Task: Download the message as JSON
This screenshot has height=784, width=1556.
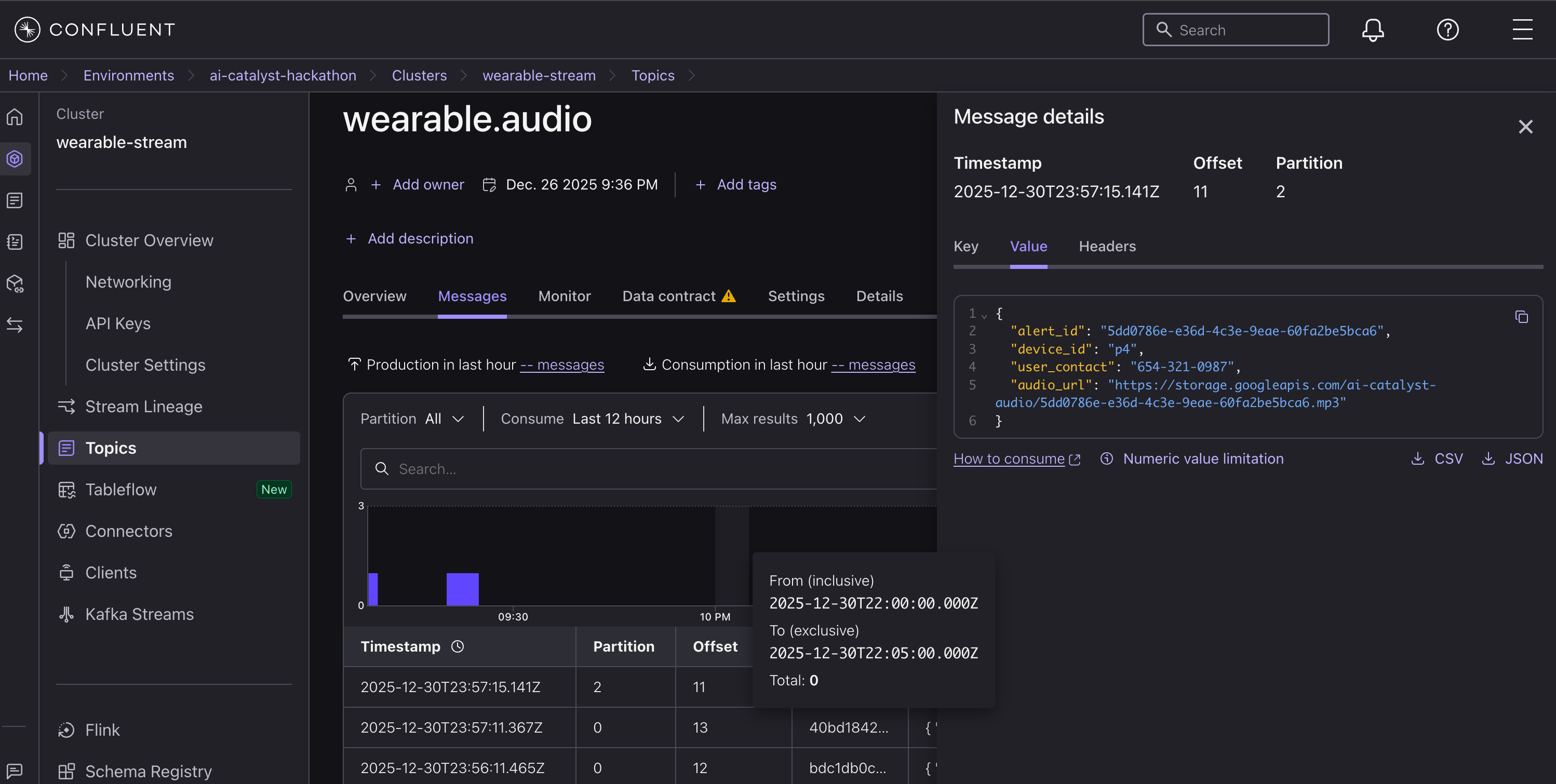Action: 1512,458
